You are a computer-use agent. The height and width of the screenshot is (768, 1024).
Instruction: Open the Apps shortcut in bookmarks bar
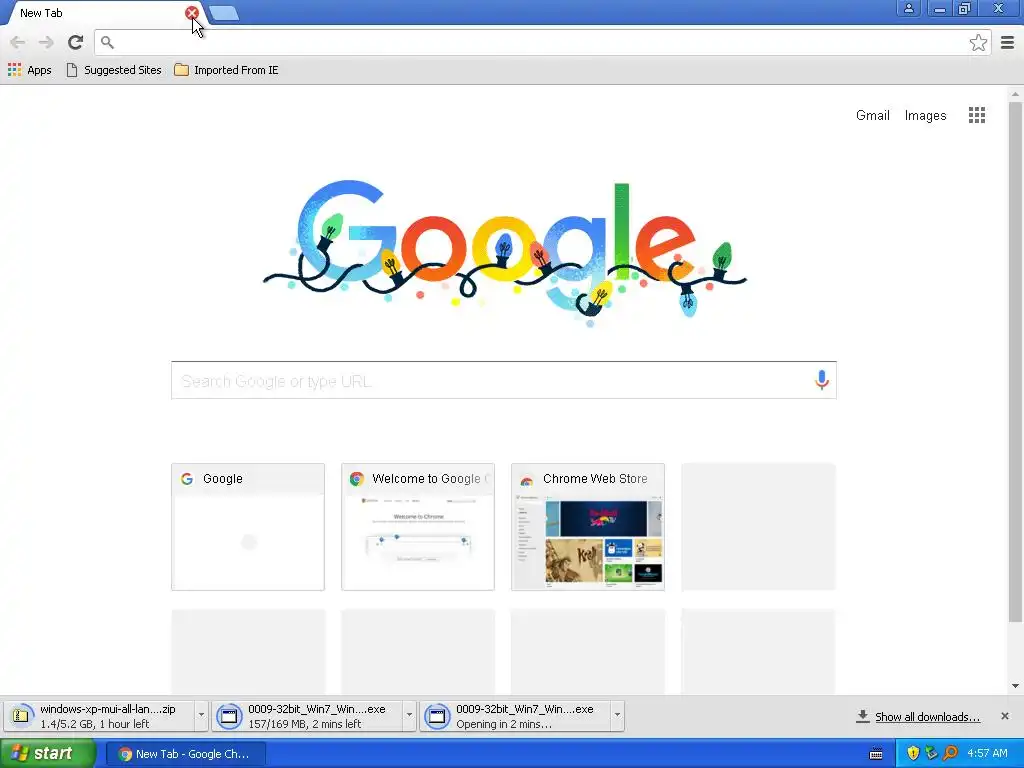[29, 70]
